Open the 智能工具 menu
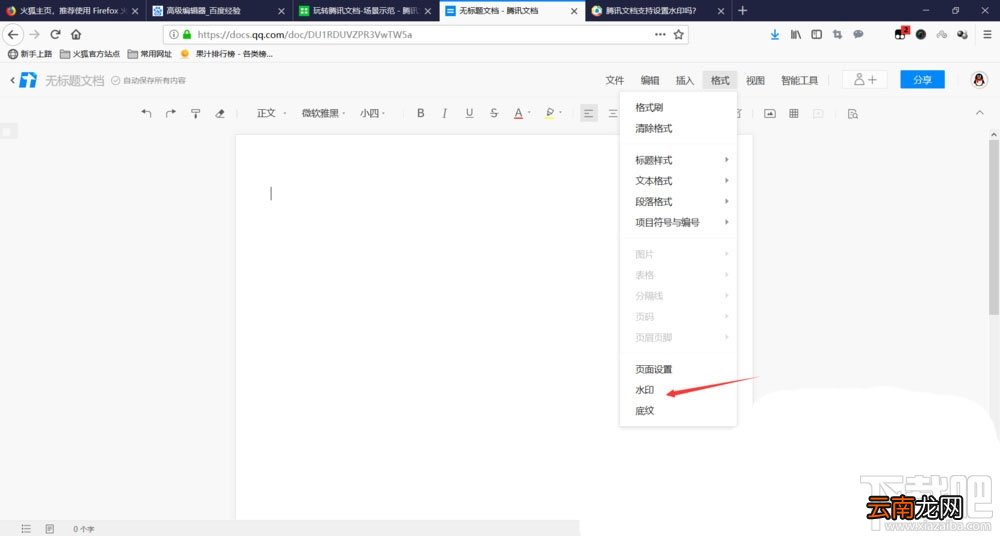Screen dimensions: 1000x536 (799, 80)
